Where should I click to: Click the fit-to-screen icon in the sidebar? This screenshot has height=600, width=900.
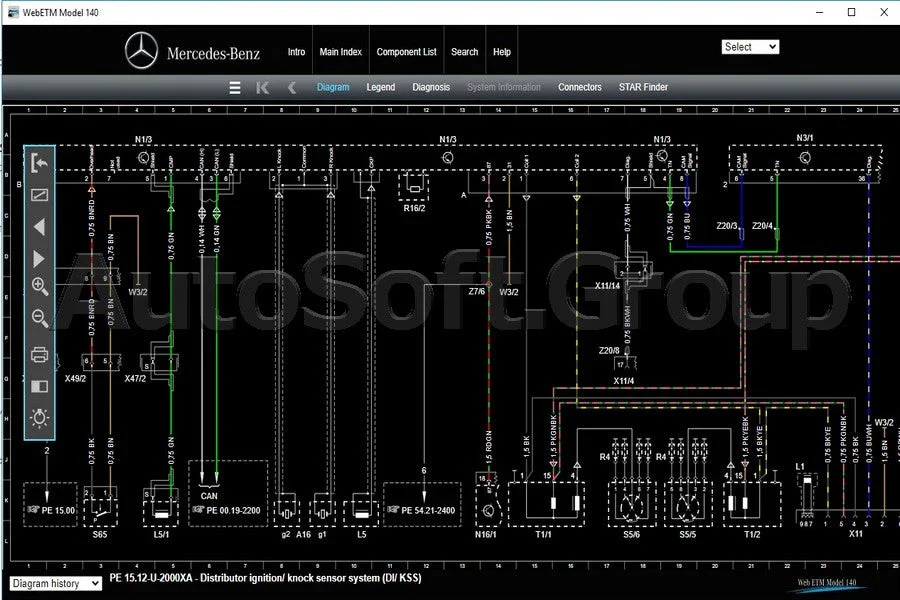pyautogui.click(x=39, y=195)
